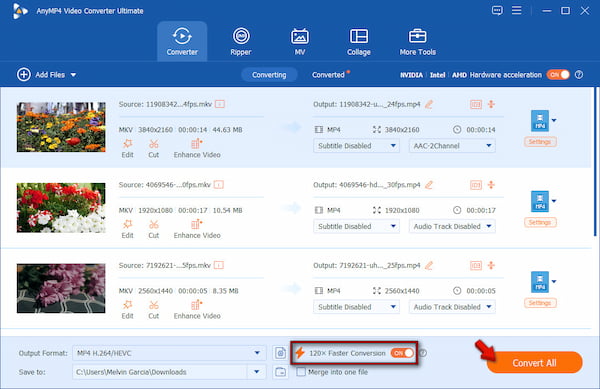Open the feedback chat icon in title bar

(x=497, y=10)
